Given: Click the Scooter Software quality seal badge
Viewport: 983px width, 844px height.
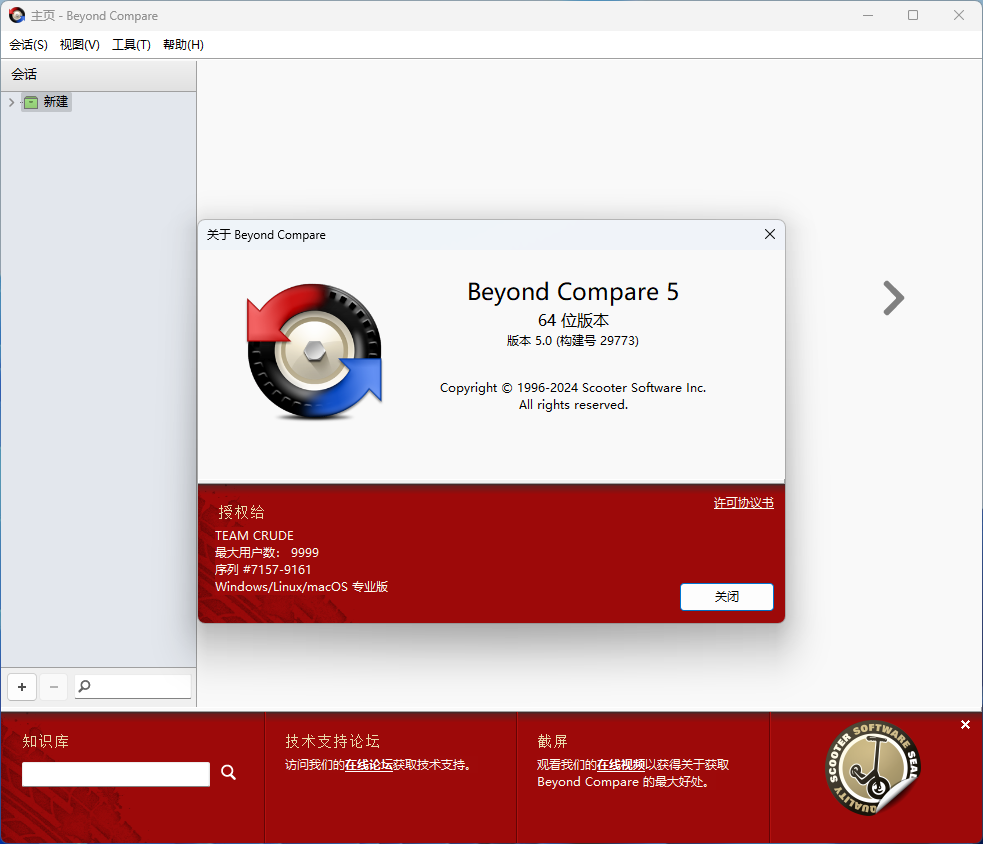Looking at the screenshot, I should 873,768.
